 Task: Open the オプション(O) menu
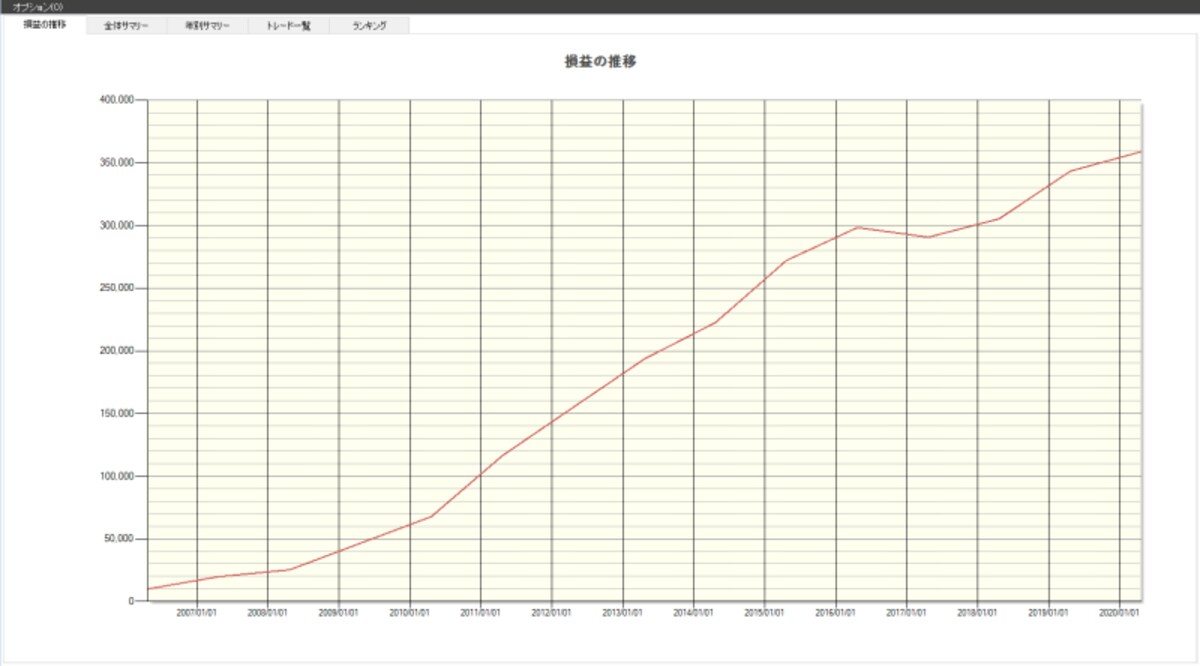(x=38, y=6)
